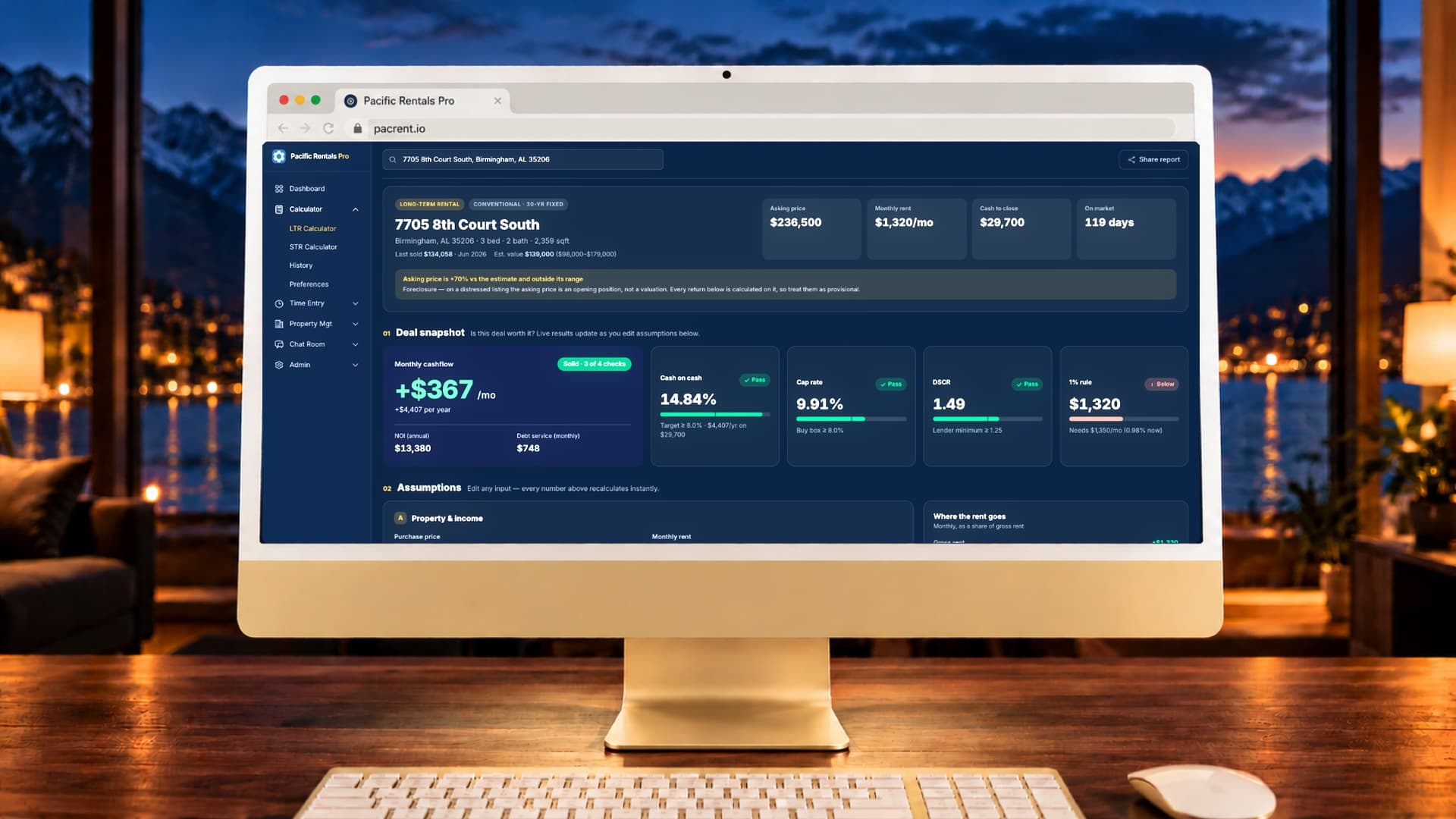Click the Admin gear icon
1456x819 pixels.
point(279,365)
